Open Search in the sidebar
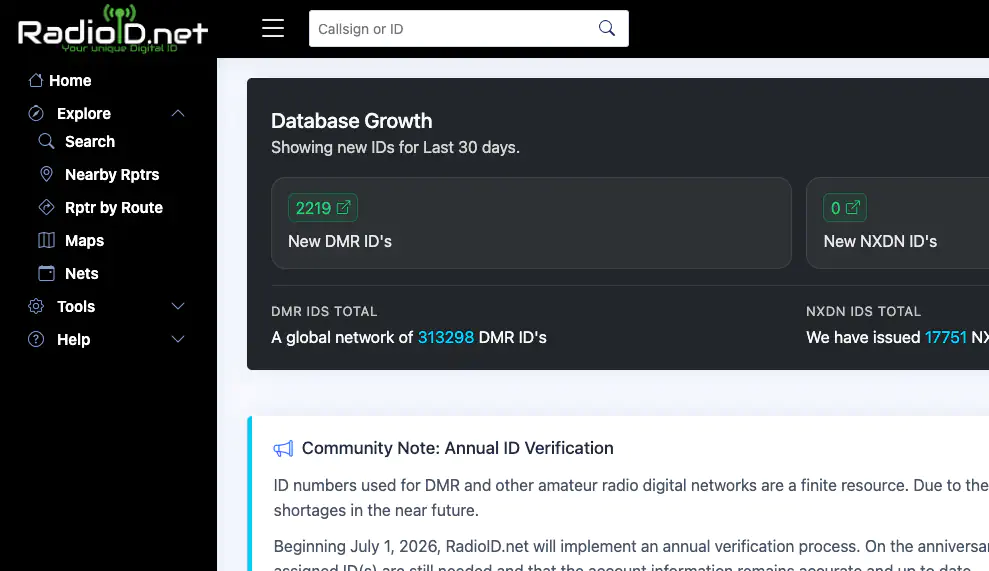989x571 pixels. click(x=90, y=141)
